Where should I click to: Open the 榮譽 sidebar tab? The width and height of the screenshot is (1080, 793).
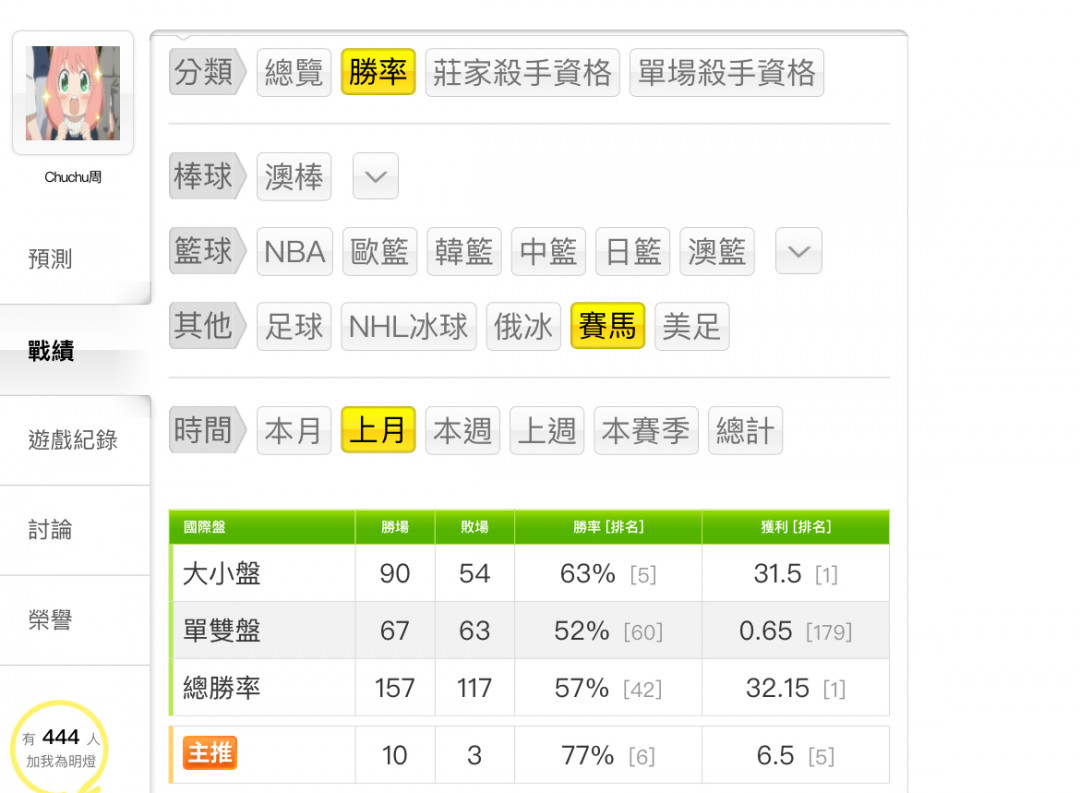(x=74, y=620)
